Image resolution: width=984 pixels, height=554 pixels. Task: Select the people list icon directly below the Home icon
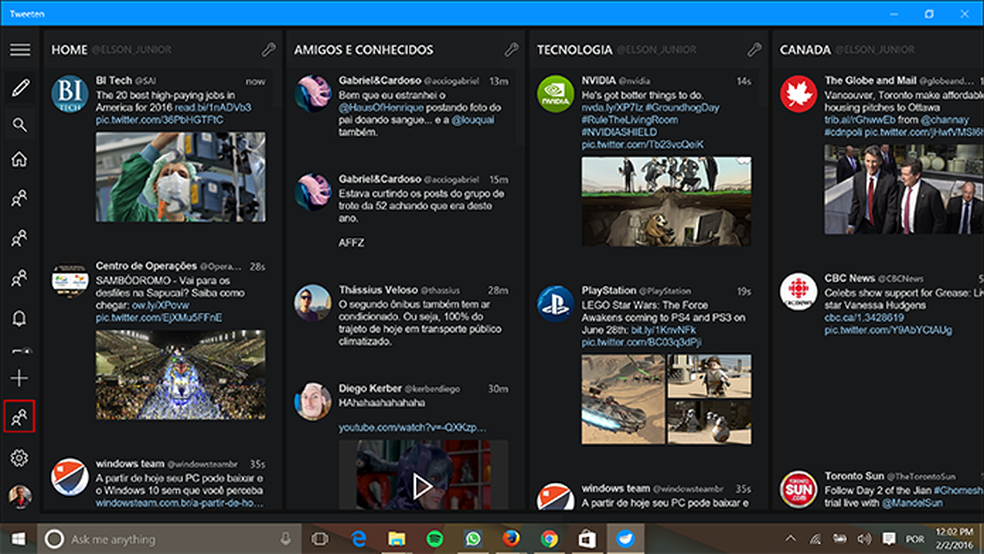pyautogui.click(x=19, y=199)
